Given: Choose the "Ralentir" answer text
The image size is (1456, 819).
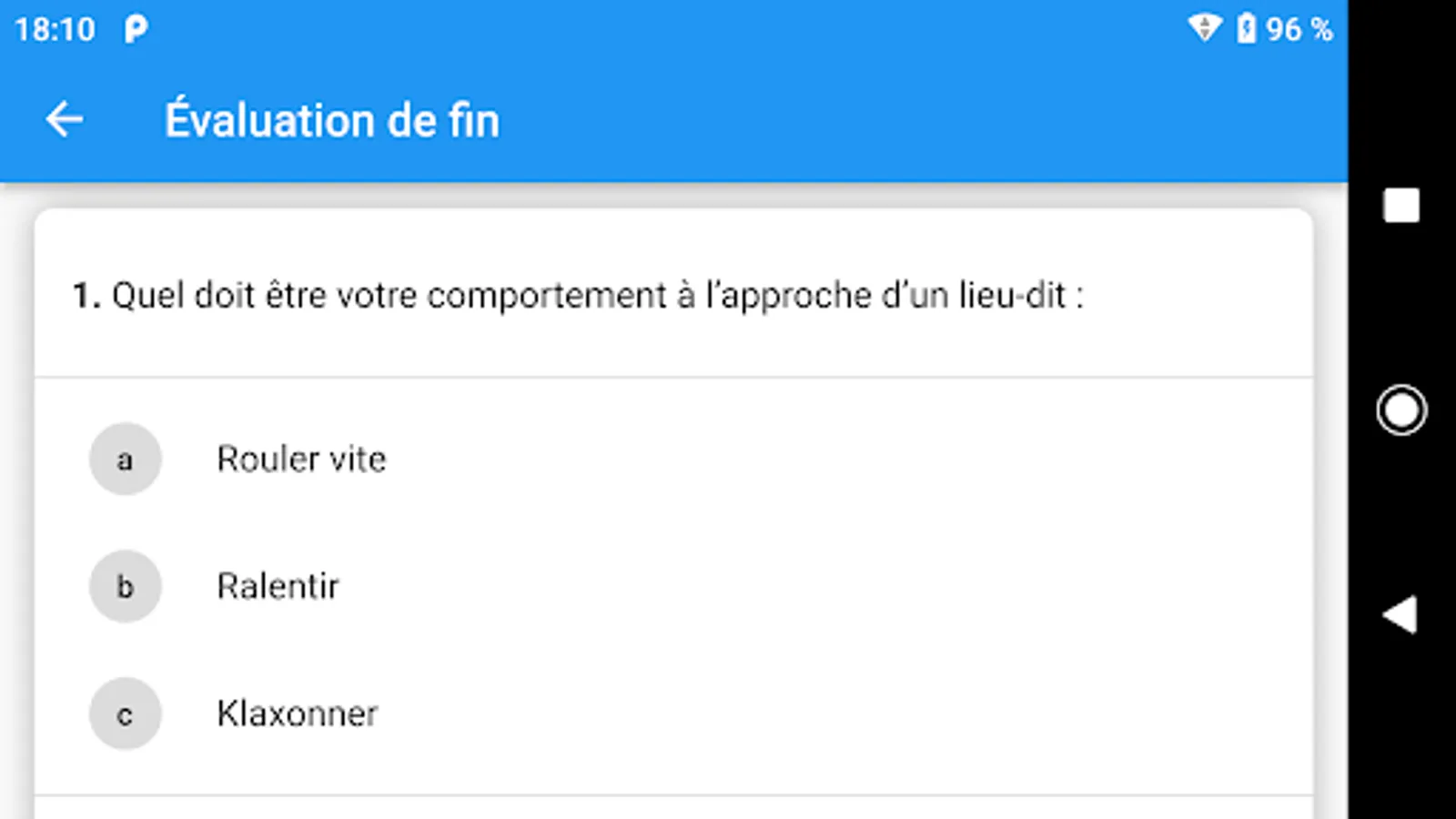Looking at the screenshot, I should tap(278, 586).
